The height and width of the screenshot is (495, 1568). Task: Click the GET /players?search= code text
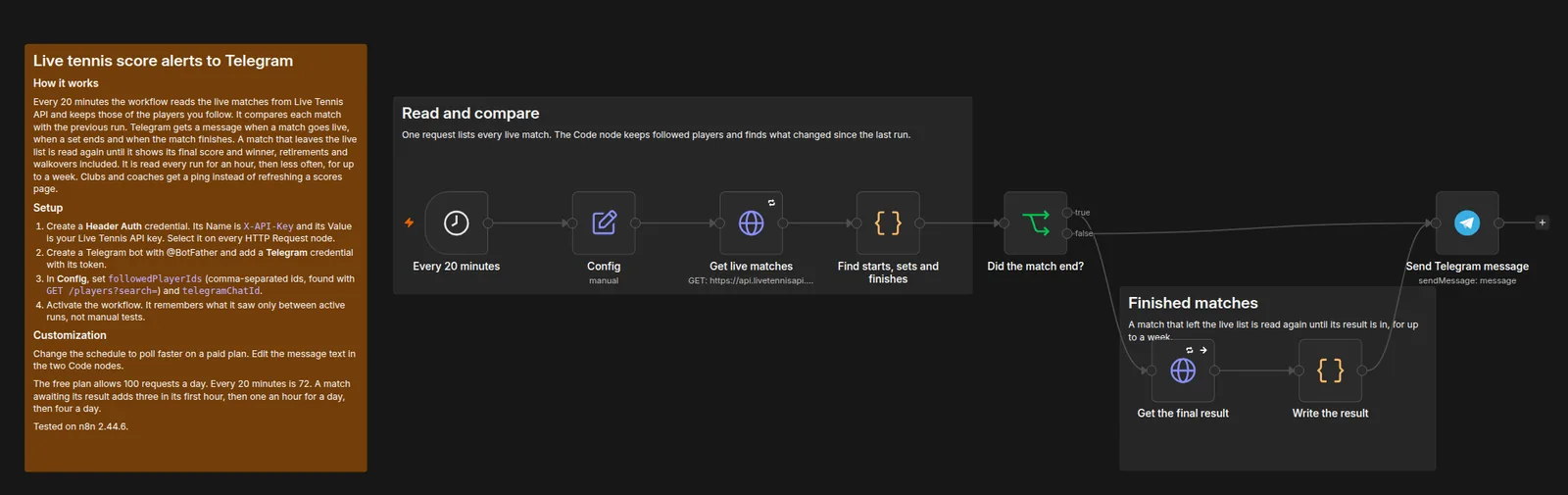tap(101, 291)
